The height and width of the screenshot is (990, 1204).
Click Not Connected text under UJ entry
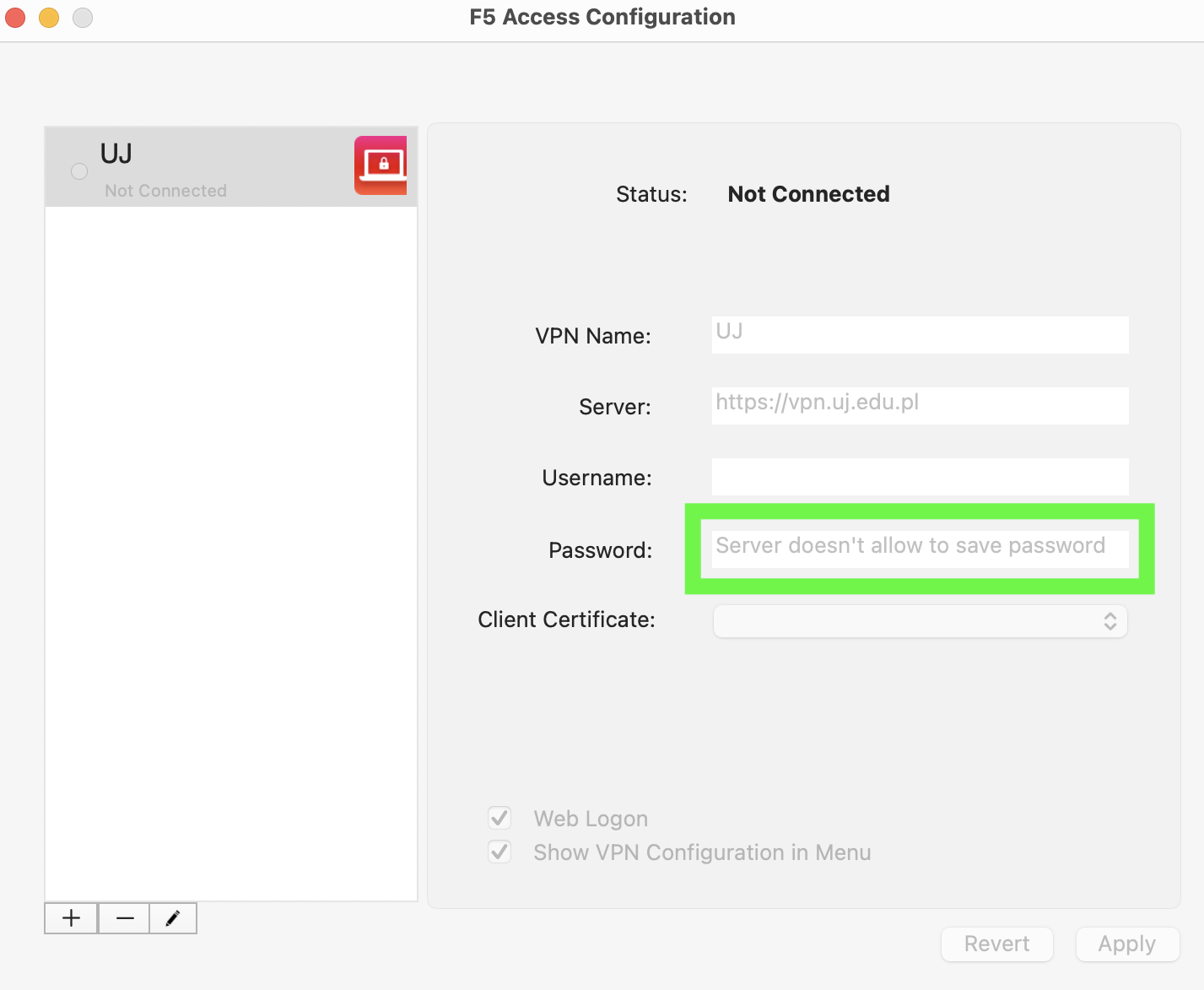(x=165, y=191)
